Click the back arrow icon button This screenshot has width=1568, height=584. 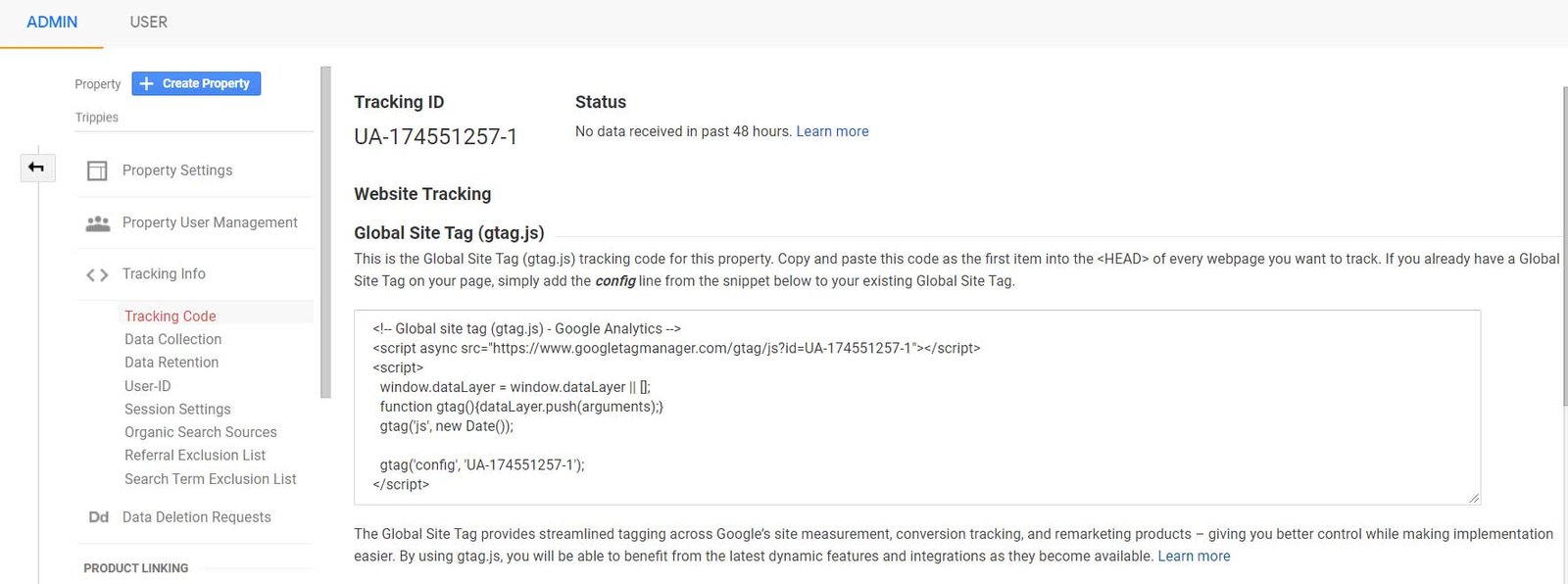pos(36,168)
